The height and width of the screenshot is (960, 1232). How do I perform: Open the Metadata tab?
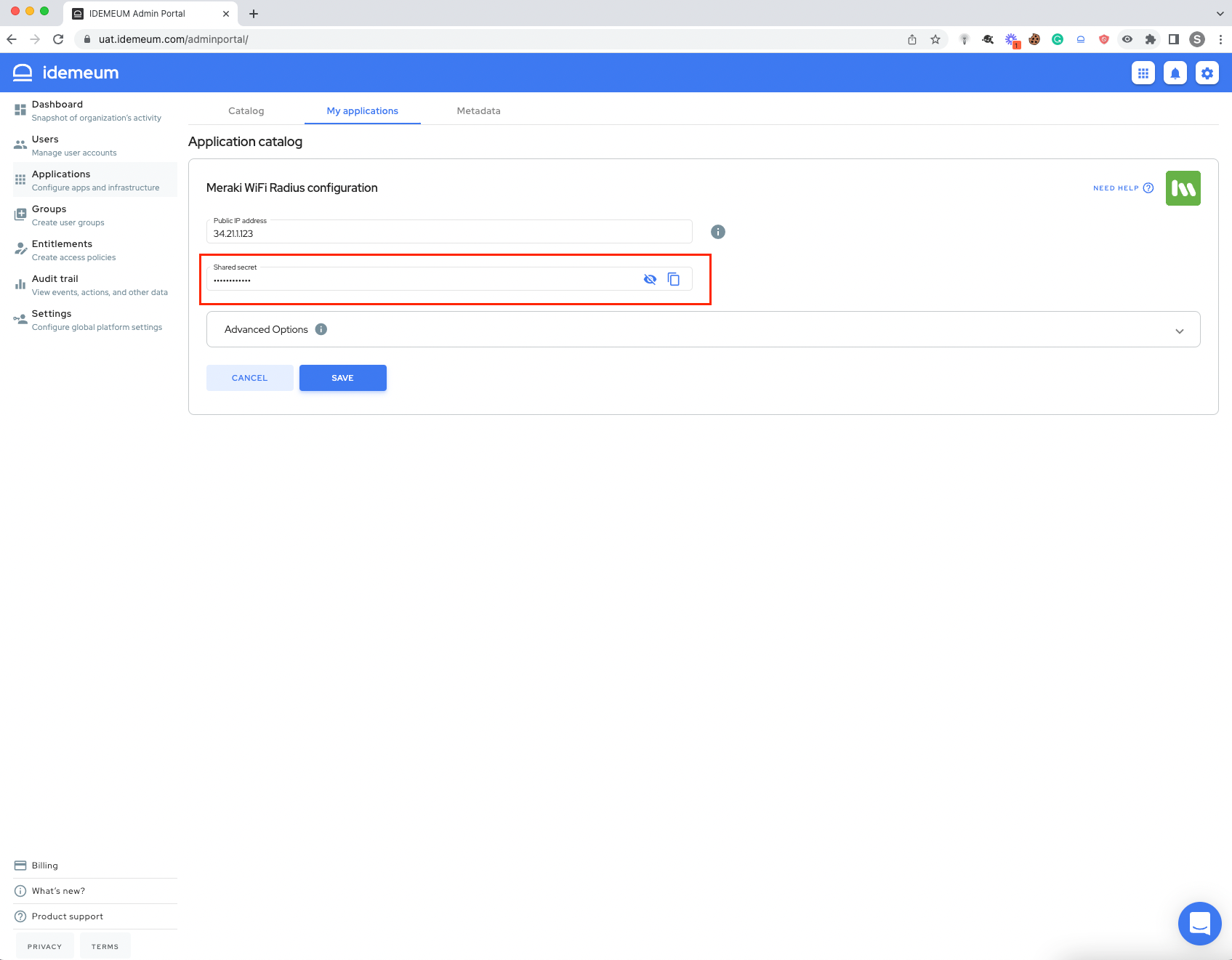[x=479, y=110]
